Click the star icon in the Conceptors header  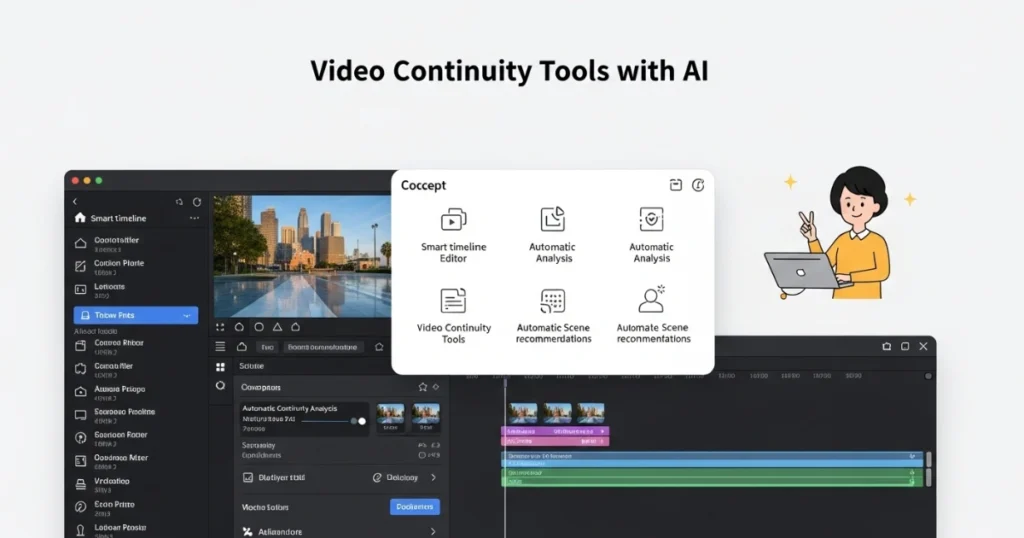tap(422, 387)
